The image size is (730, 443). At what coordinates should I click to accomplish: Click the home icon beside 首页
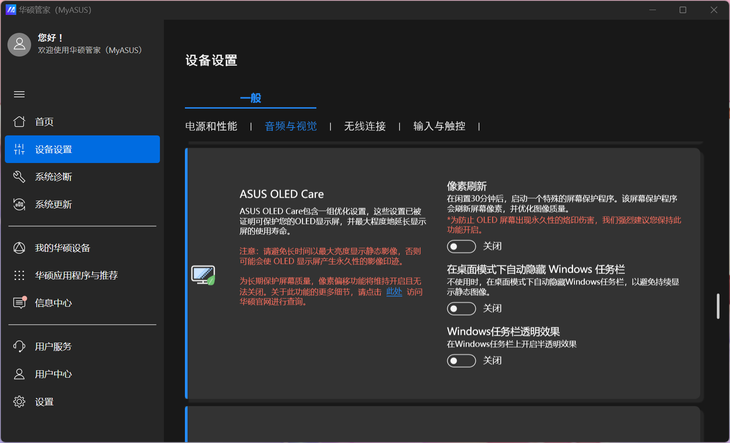pos(19,122)
